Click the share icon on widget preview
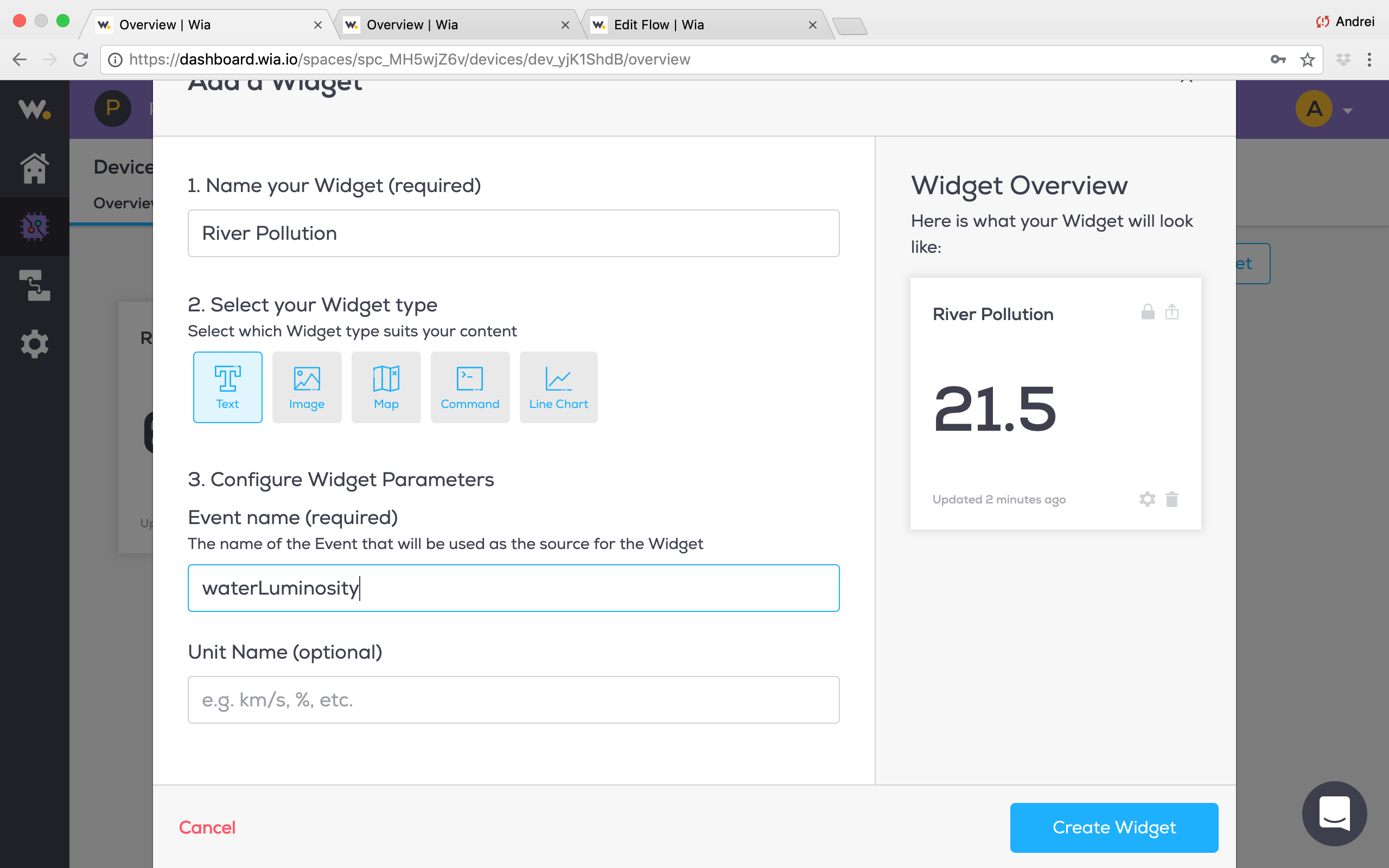 [1172, 312]
